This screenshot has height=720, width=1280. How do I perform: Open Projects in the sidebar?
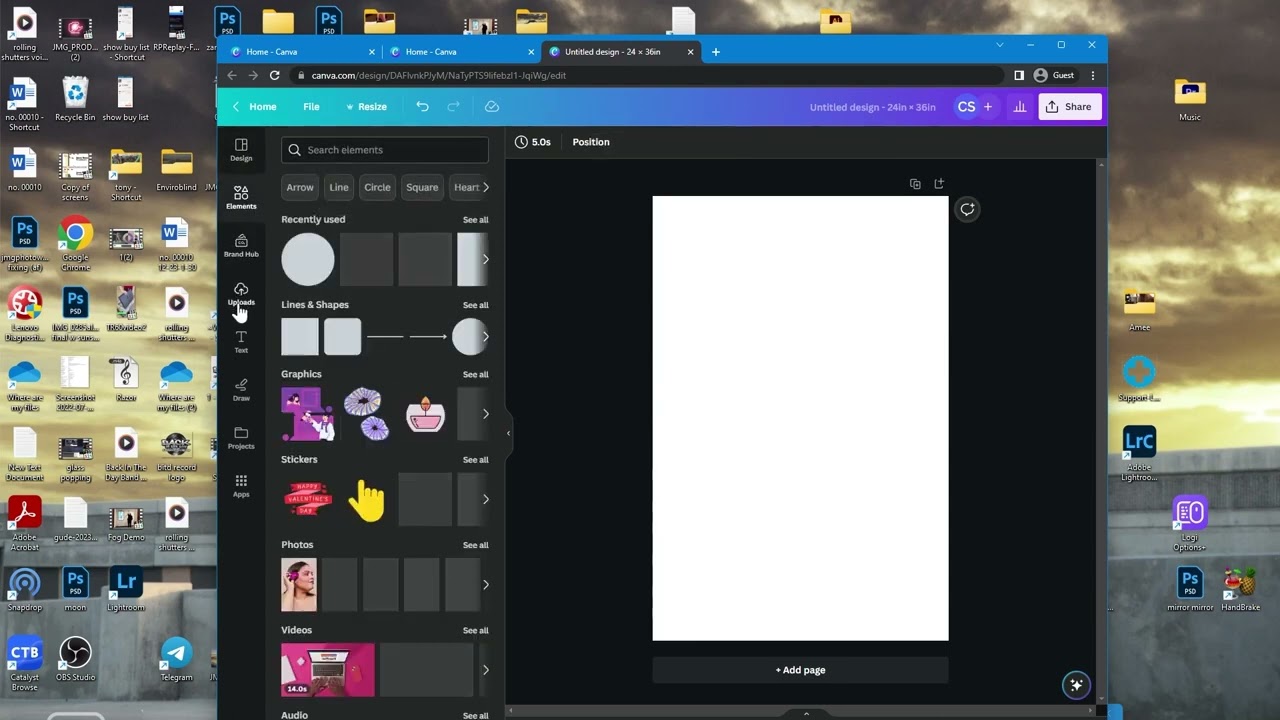click(241, 437)
